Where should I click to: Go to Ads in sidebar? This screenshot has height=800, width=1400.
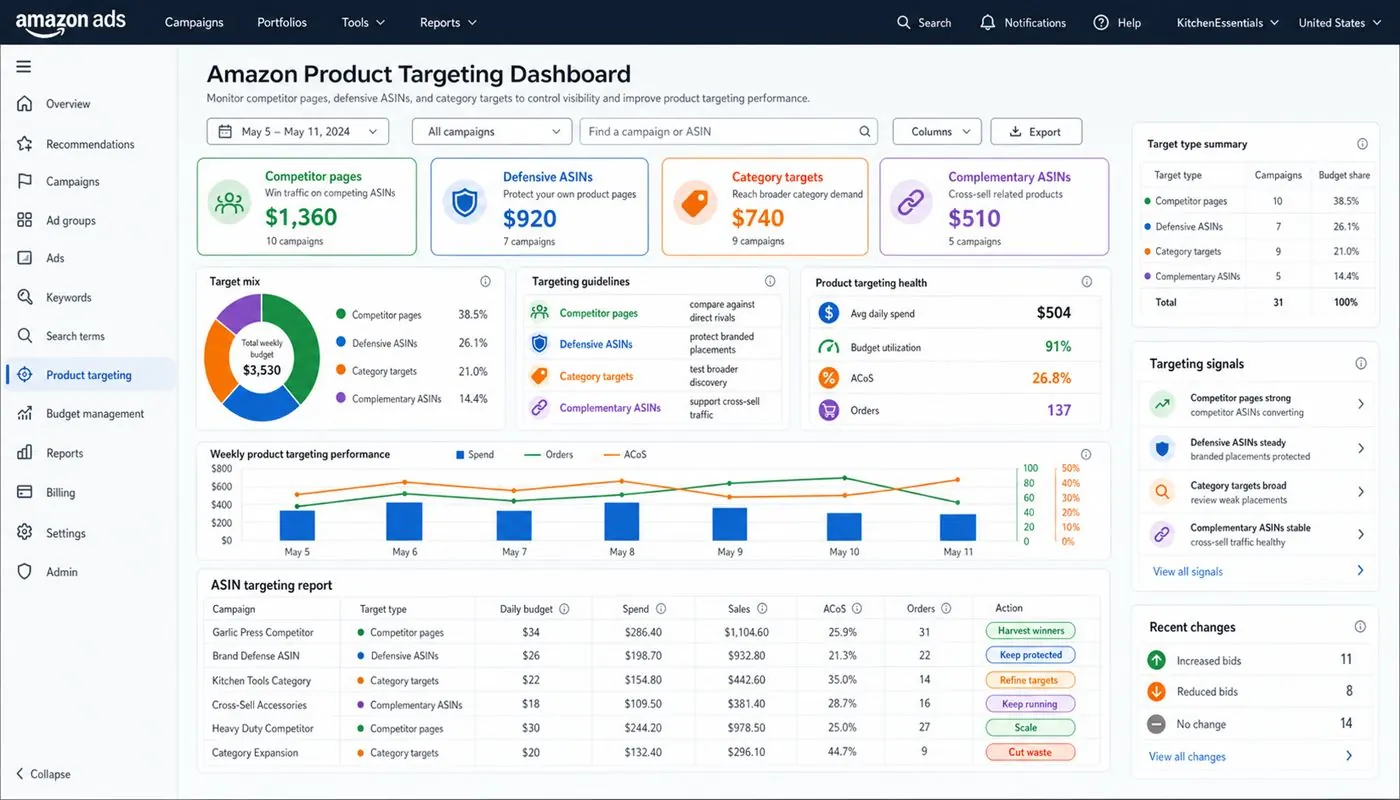pyautogui.click(x=55, y=258)
